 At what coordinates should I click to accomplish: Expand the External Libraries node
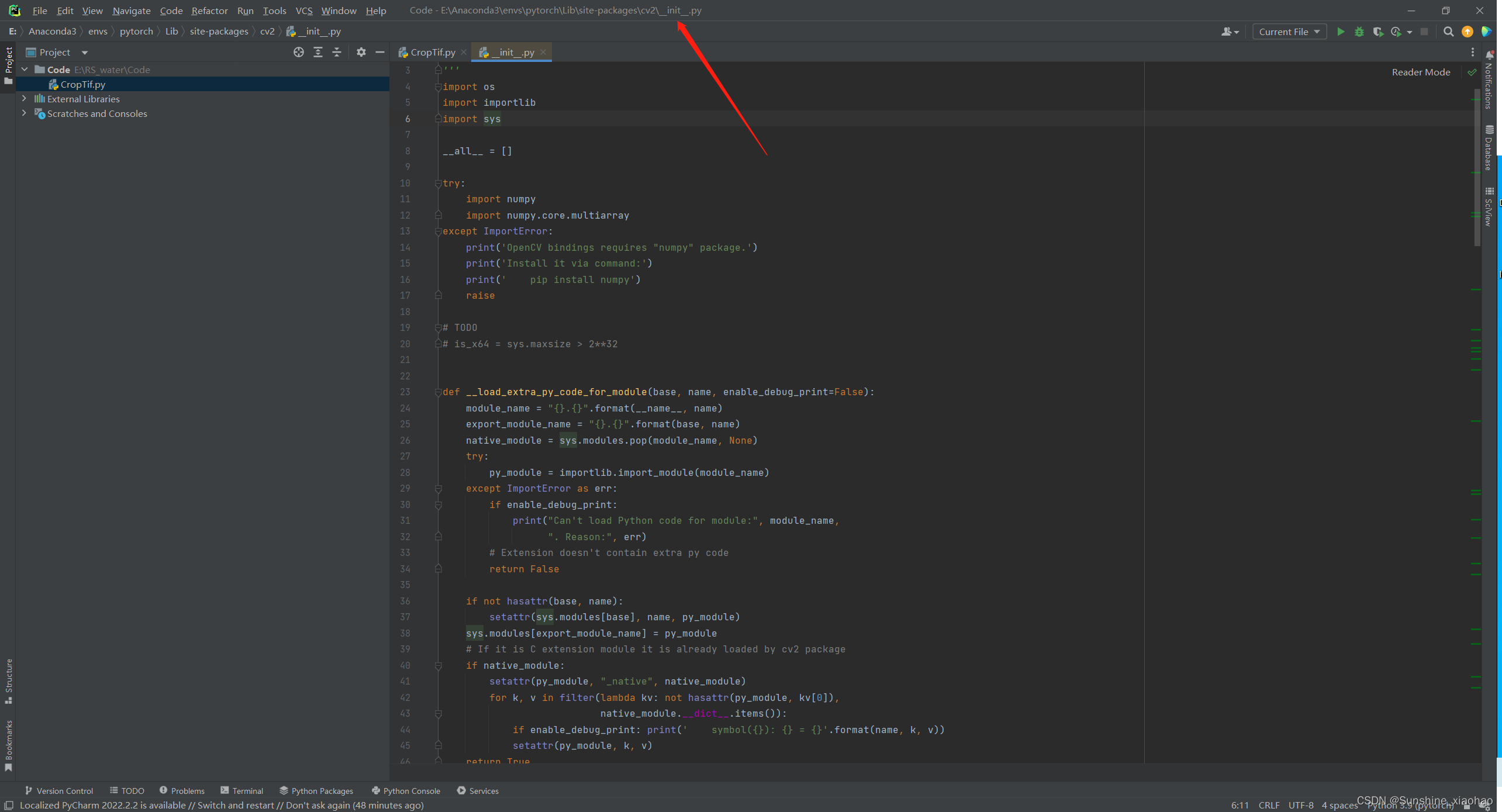coord(24,98)
